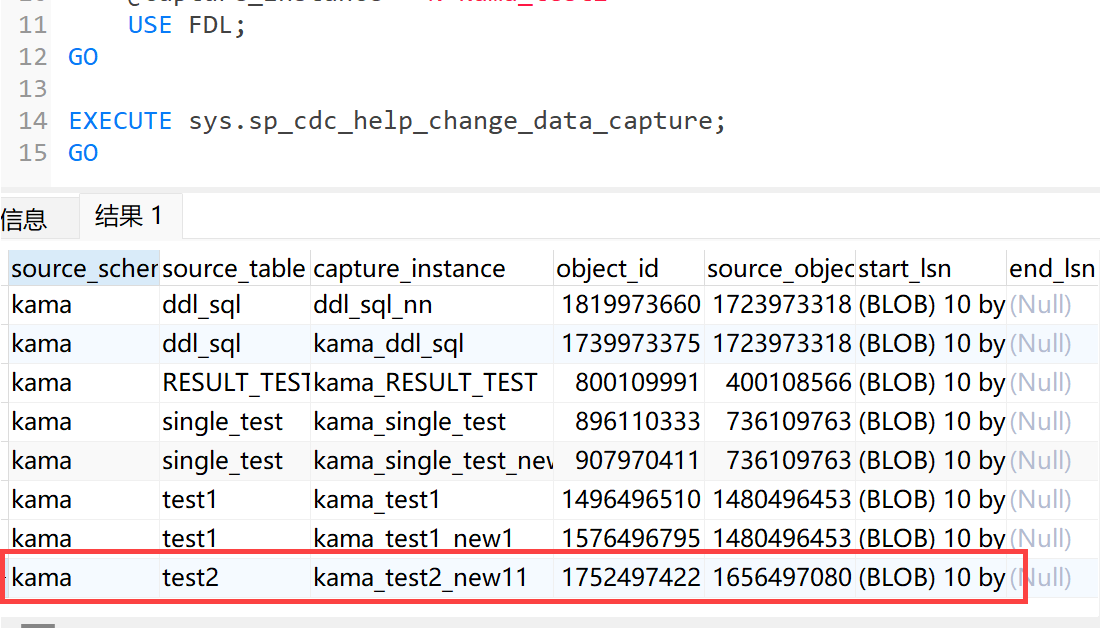This screenshot has width=1100, height=628.
Task: Click the GO statement on line 15
Action: coord(83,153)
